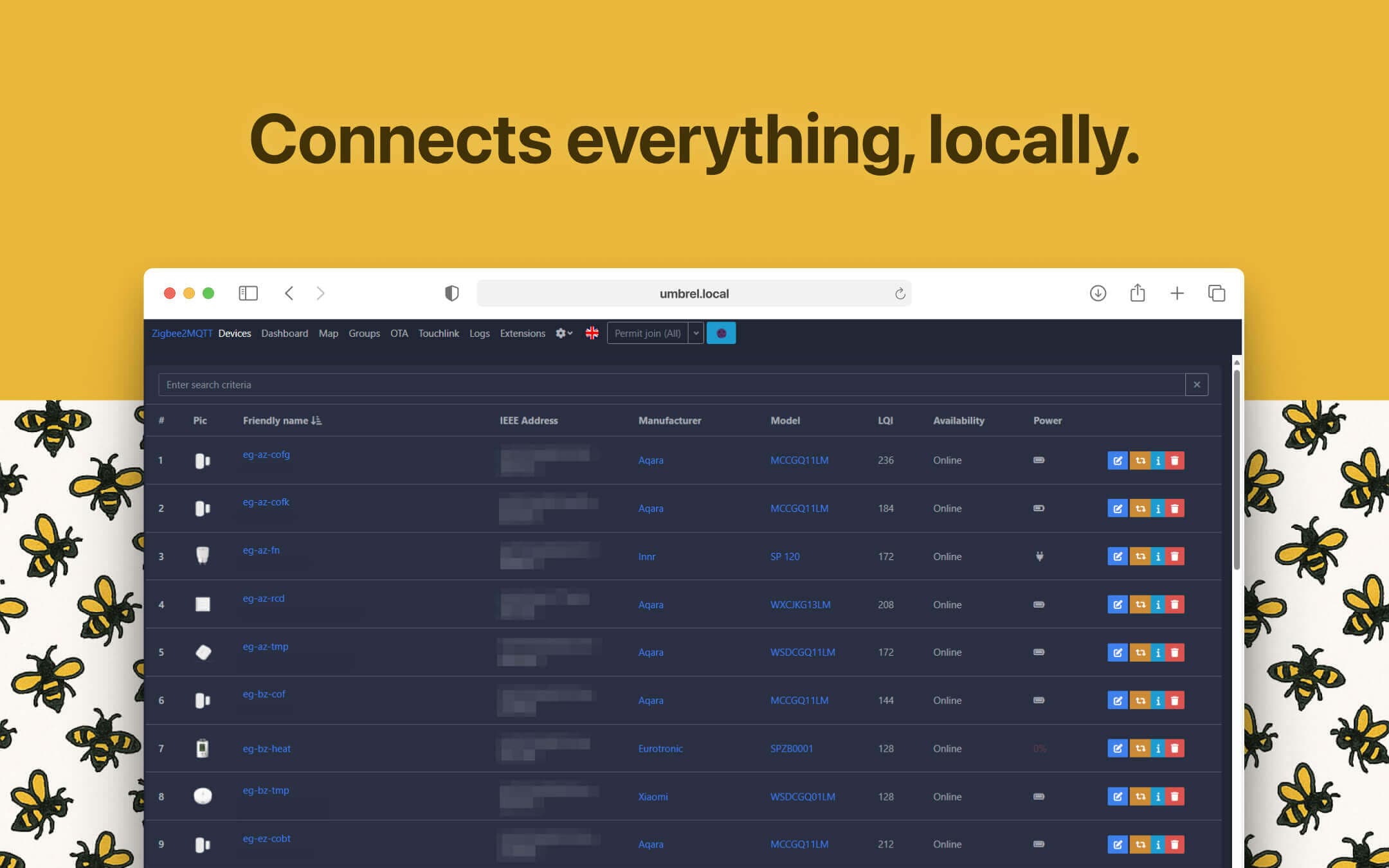The height and width of the screenshot is (868, 1389).
Task: Click trash icon in eg-az-tmp row
Action: pos(1175,653)
